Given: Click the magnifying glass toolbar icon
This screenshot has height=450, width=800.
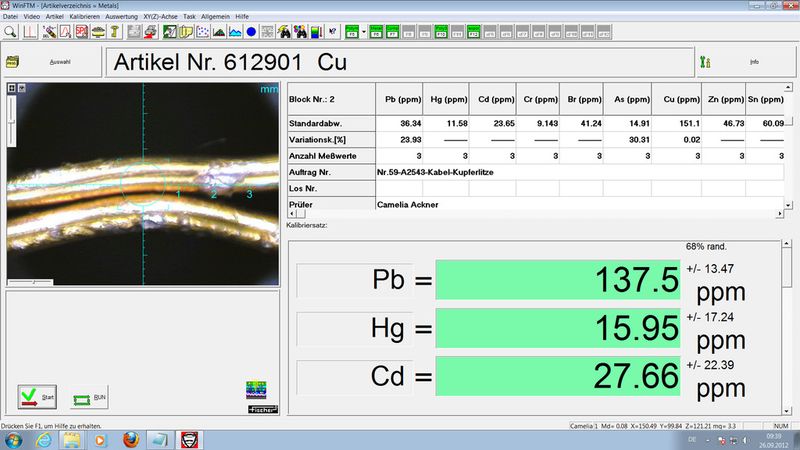Looking at the screenshot, I should 11,32.
